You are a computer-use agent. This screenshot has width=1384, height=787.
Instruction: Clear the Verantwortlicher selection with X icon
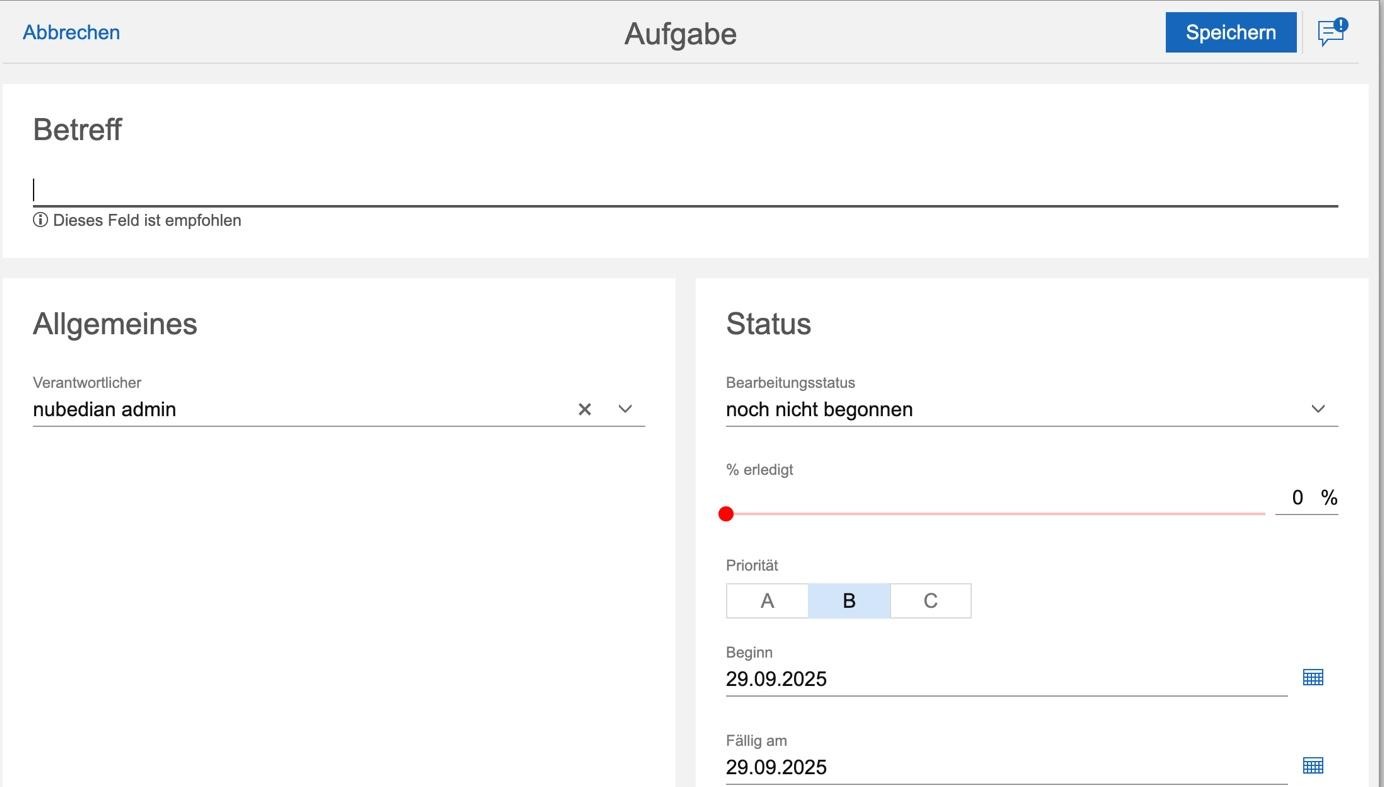click(x=585, y=409)
